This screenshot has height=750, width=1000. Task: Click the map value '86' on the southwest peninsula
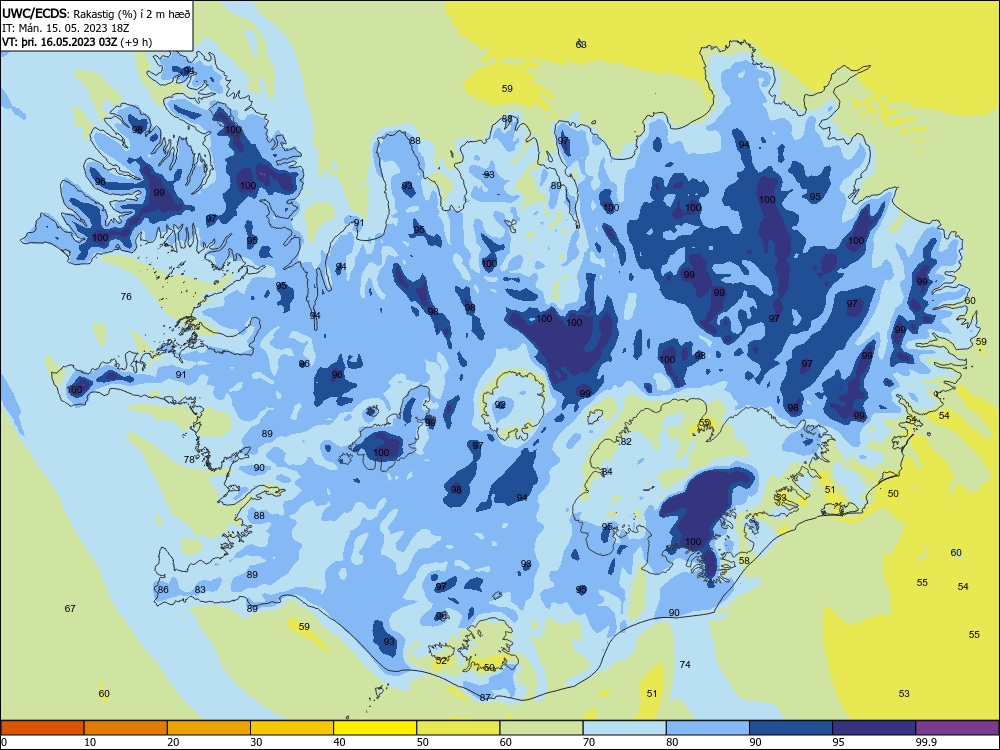(163, 590)
